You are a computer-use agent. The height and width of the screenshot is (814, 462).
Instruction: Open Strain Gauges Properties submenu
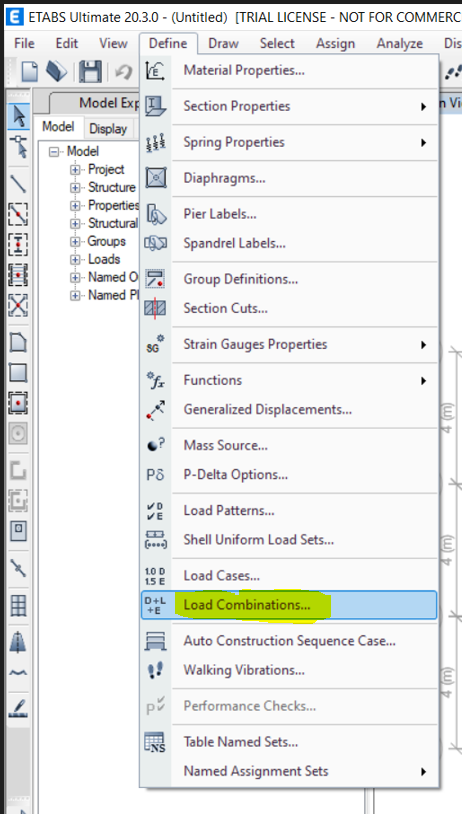tap(289, 344)
